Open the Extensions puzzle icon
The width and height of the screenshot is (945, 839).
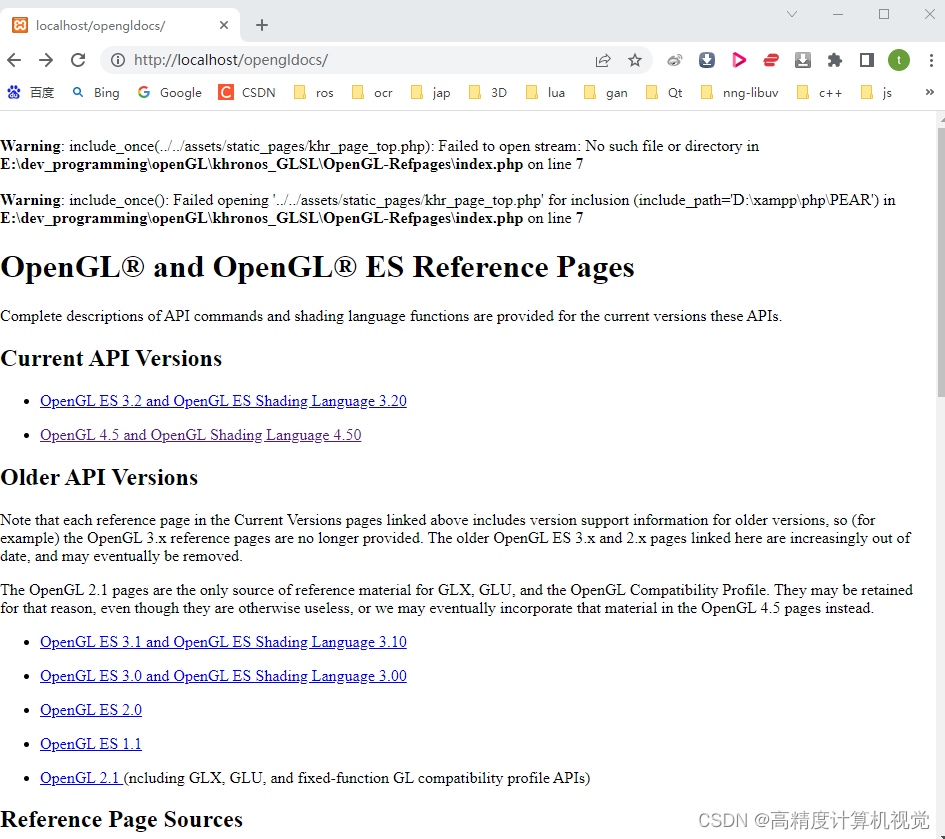point(835,60)
